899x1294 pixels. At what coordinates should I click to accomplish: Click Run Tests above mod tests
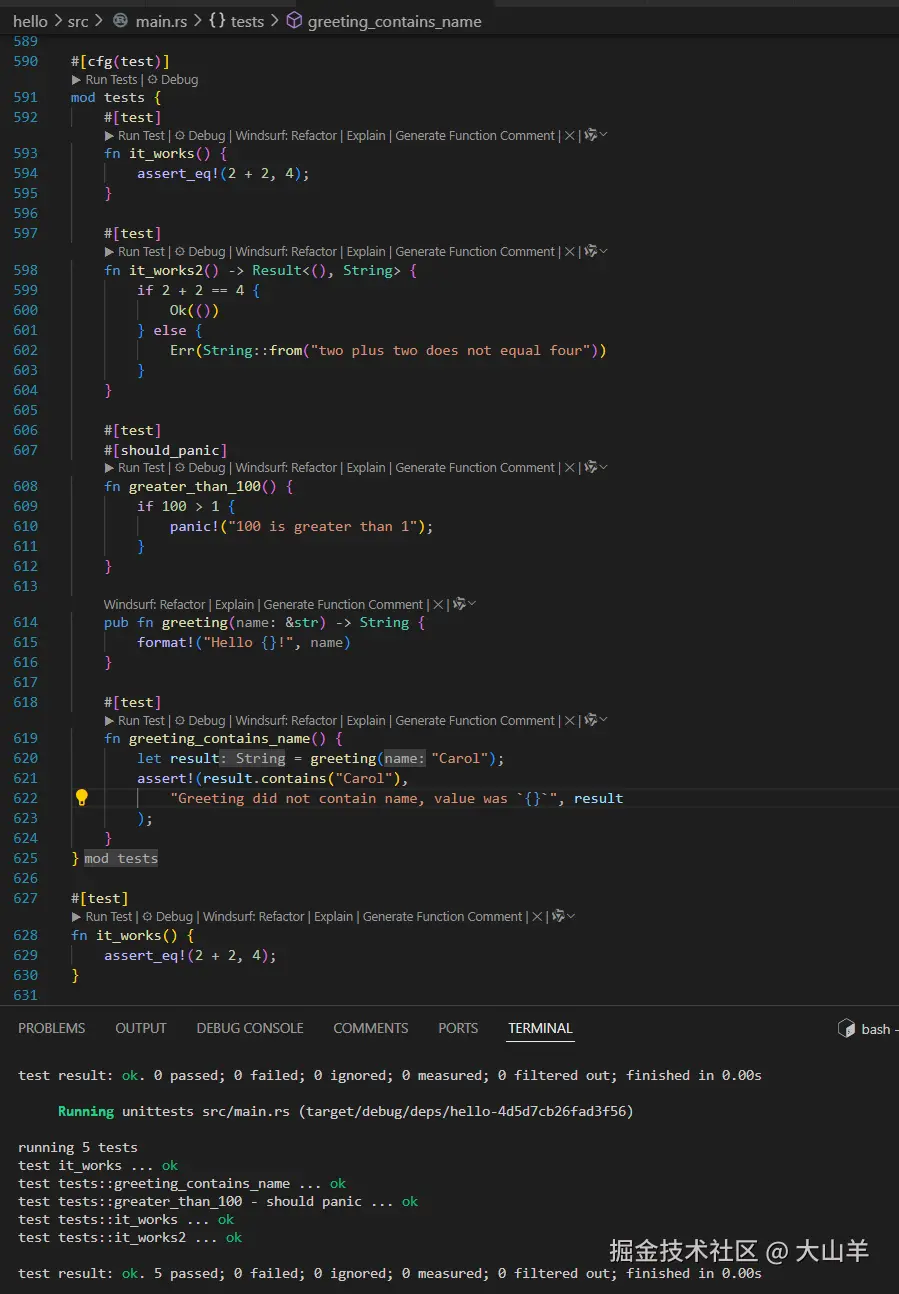110,80
